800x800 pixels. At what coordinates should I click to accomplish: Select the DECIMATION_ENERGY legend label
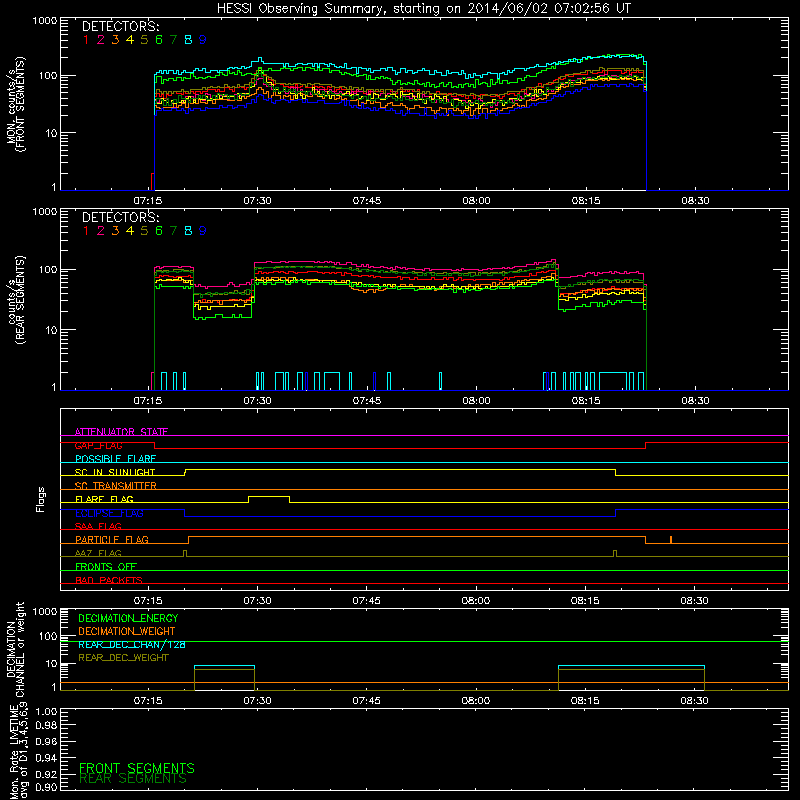click(x=128, y=618)
